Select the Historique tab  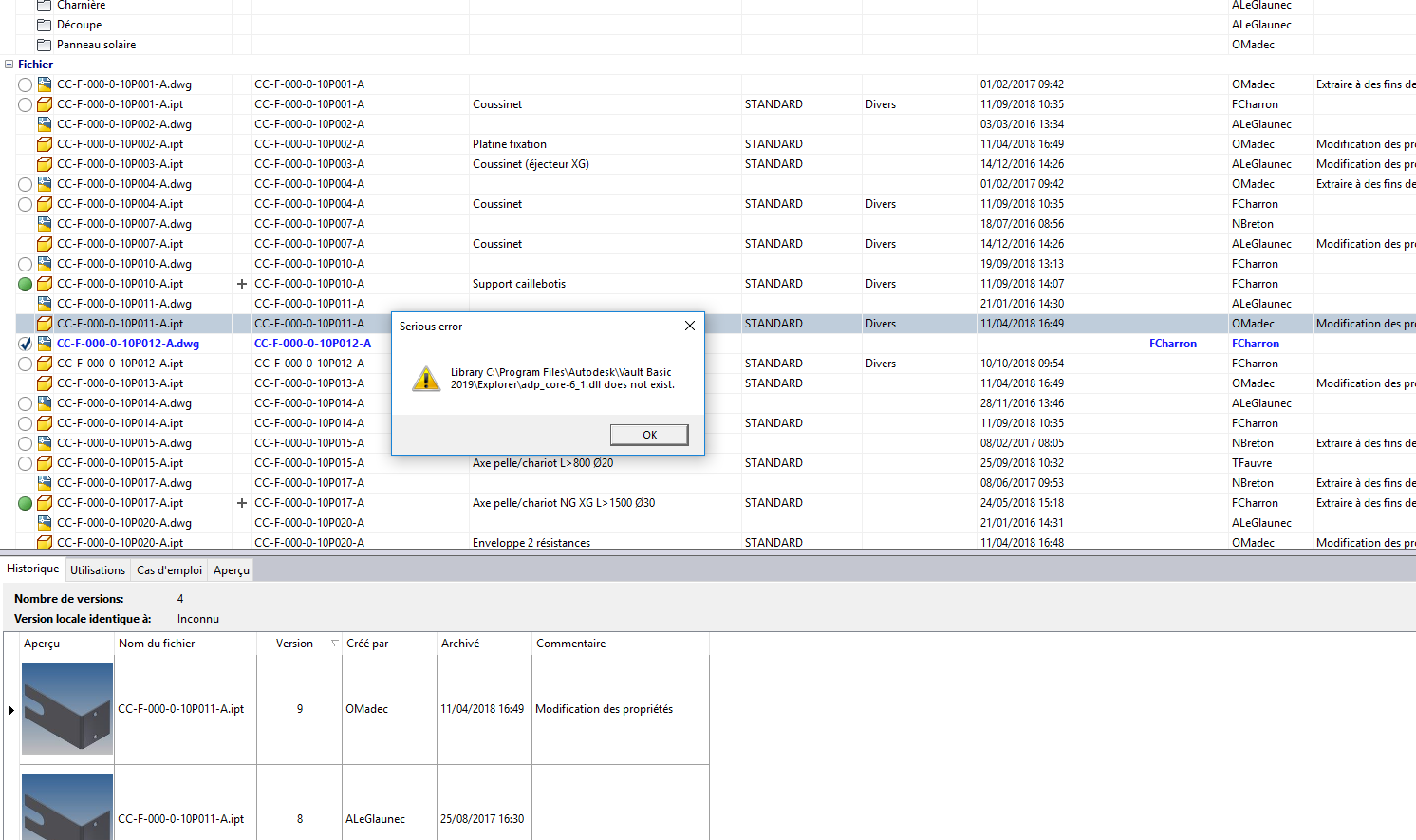point(33,569)
